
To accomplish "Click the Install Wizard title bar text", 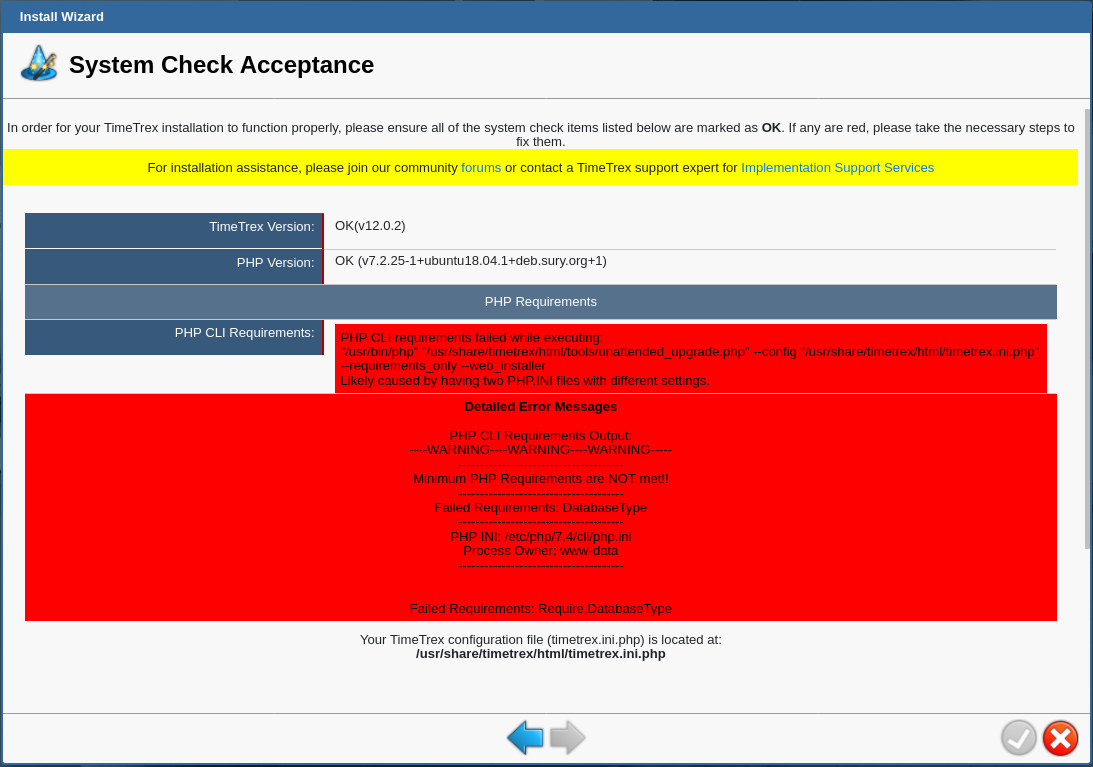I will point(61,17).
